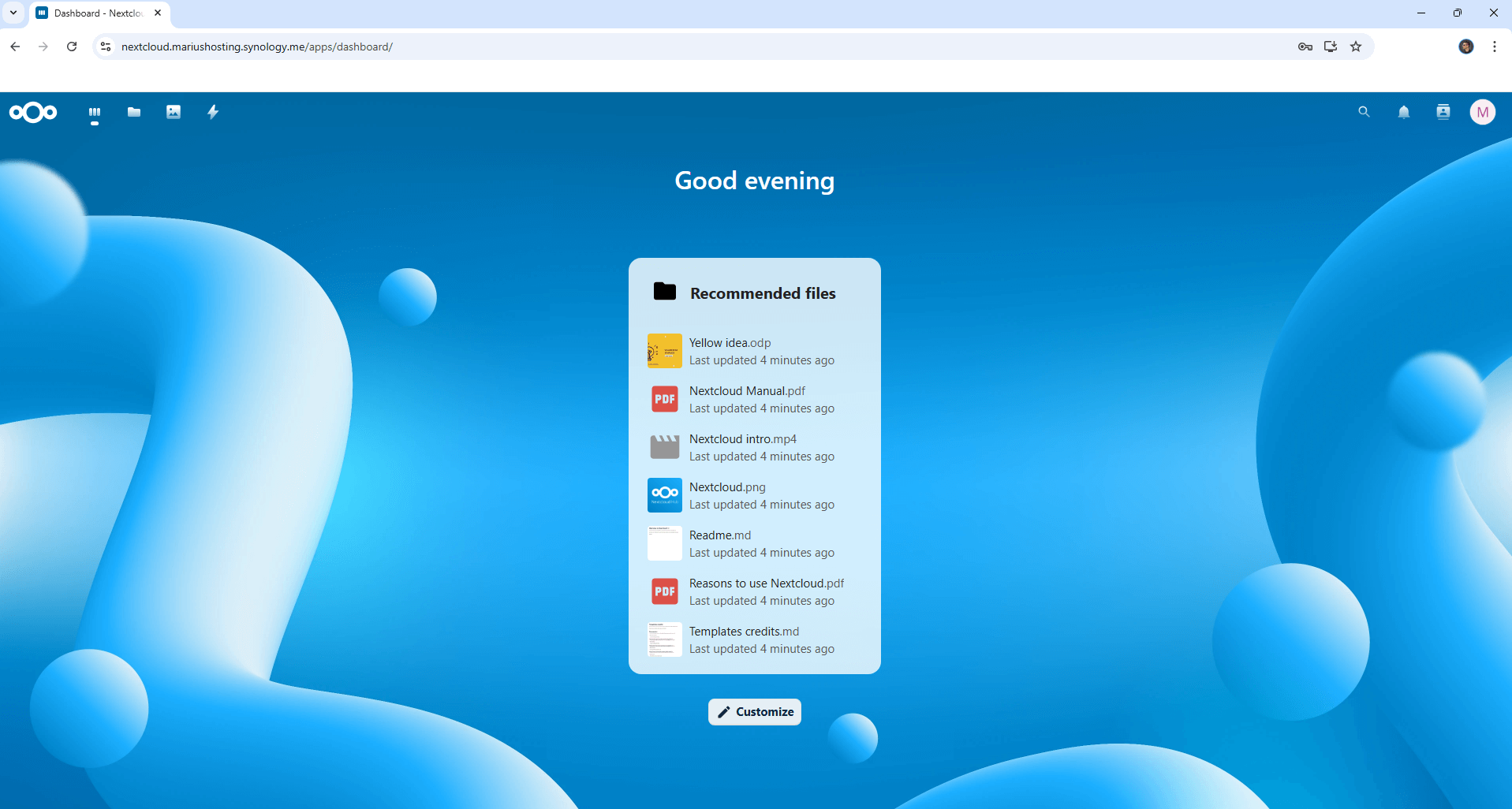Open the Files app icon
The height and width of the screenshot is (809, 1512).
click(x=134, y=113)
